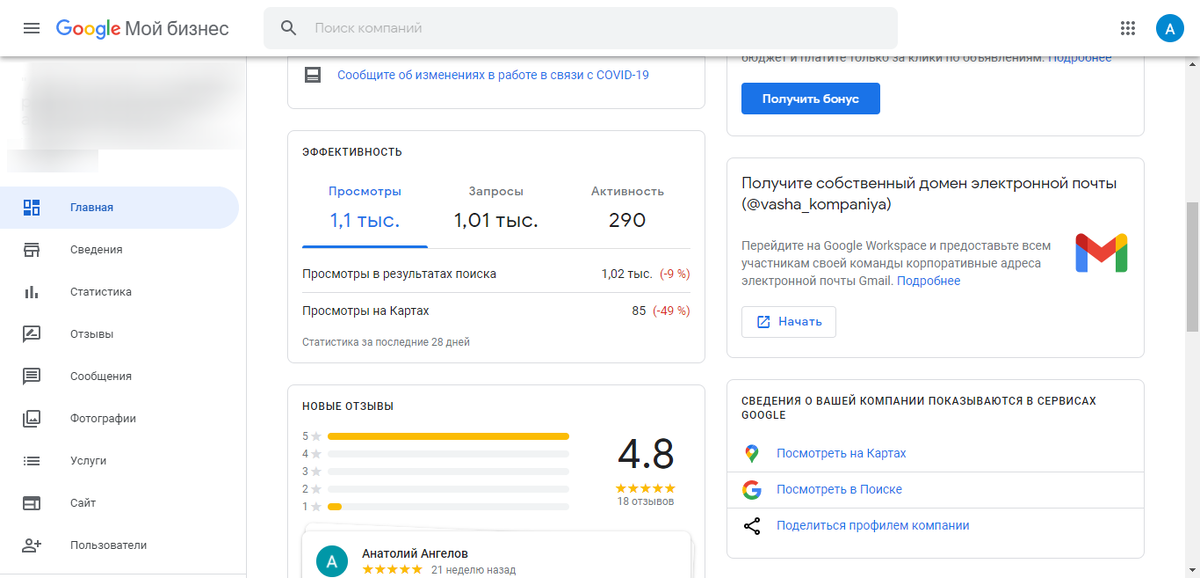Click reviewer avatar of Анатолий Ангелов

tap(331, 561)
